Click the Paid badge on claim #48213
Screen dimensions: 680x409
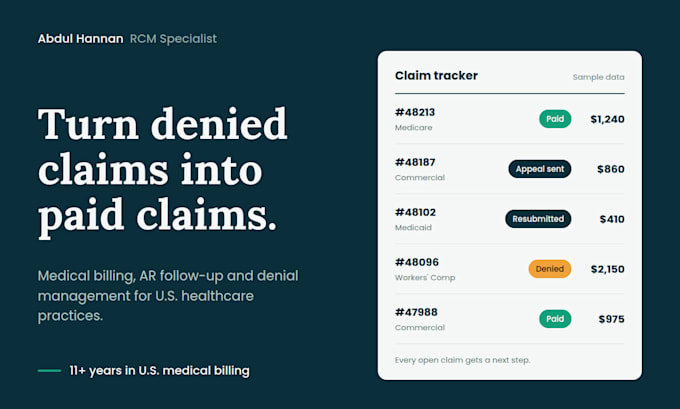coord(555,119)
